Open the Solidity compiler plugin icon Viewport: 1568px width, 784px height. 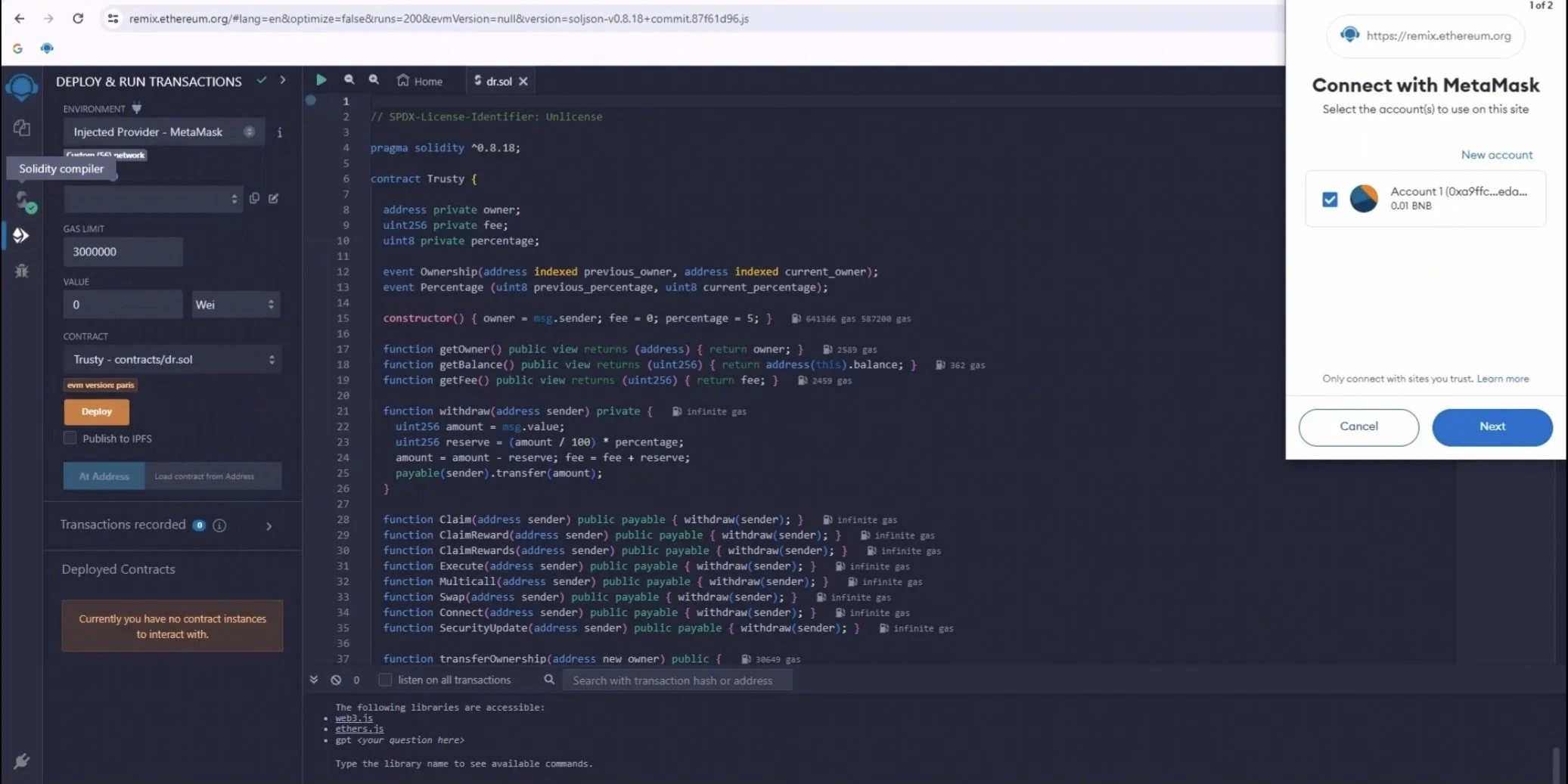[25, 201]
